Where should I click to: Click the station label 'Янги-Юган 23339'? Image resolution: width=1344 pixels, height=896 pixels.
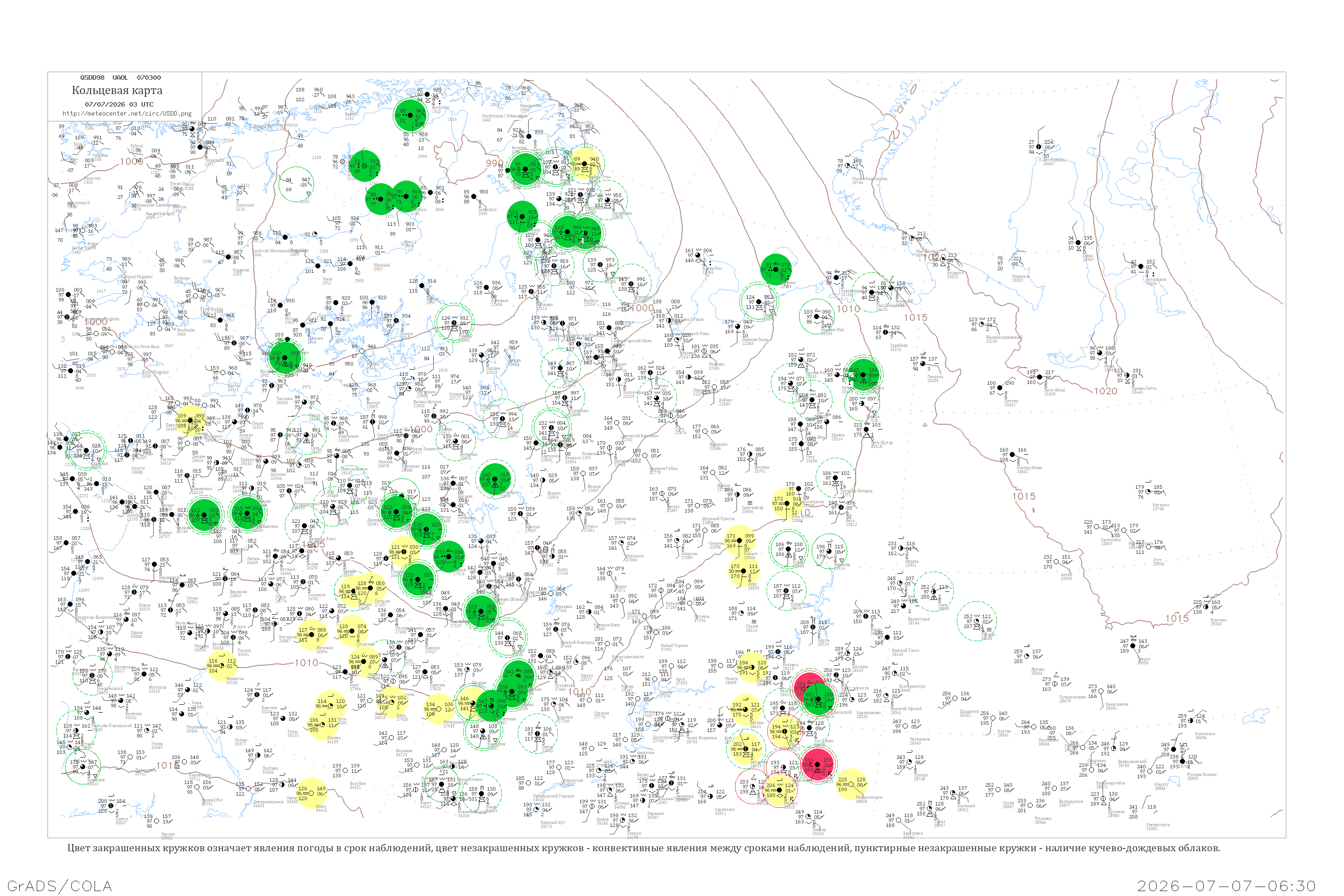click(1054, 392)
